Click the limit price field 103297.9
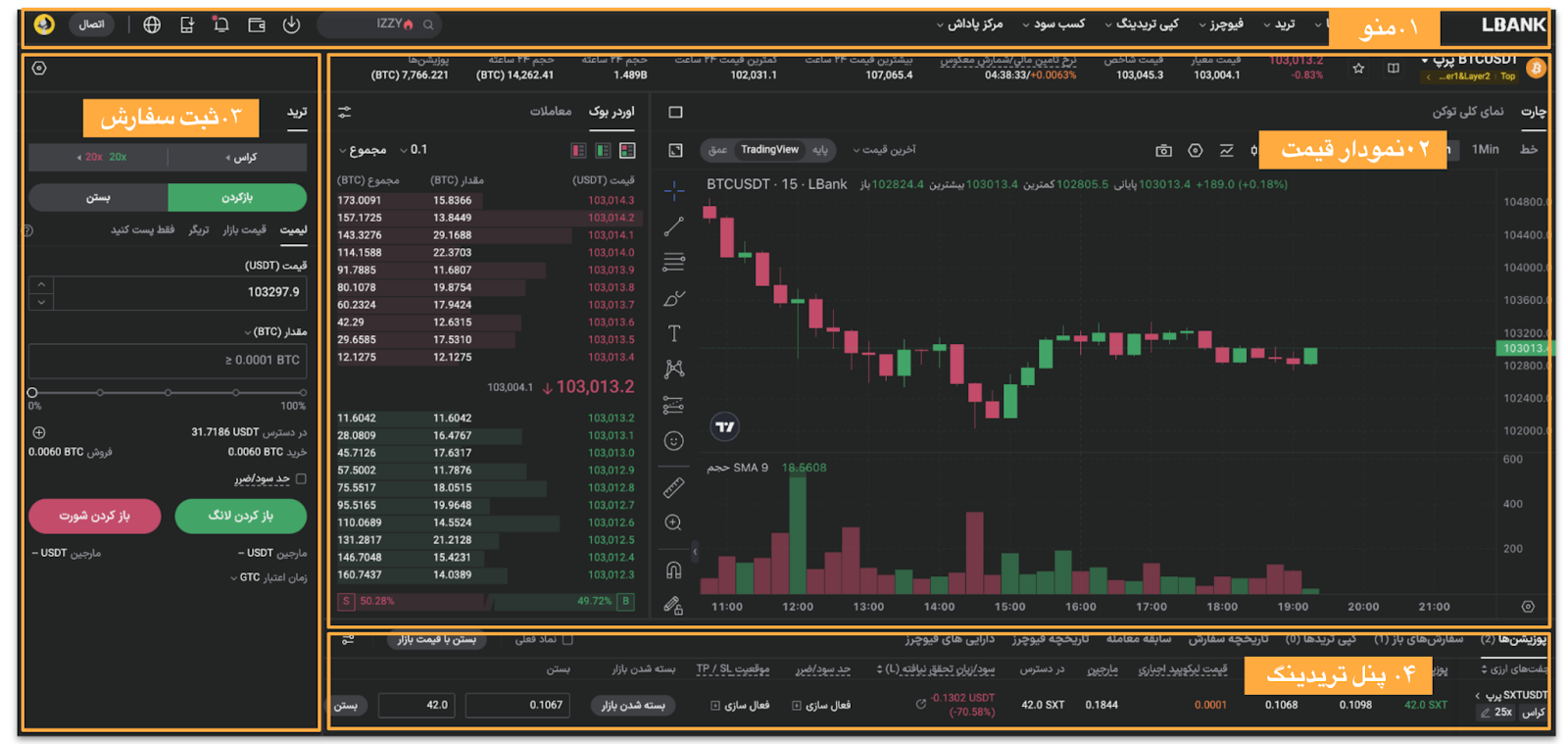This screenshot has height=744, width=1568. point(179,292)
